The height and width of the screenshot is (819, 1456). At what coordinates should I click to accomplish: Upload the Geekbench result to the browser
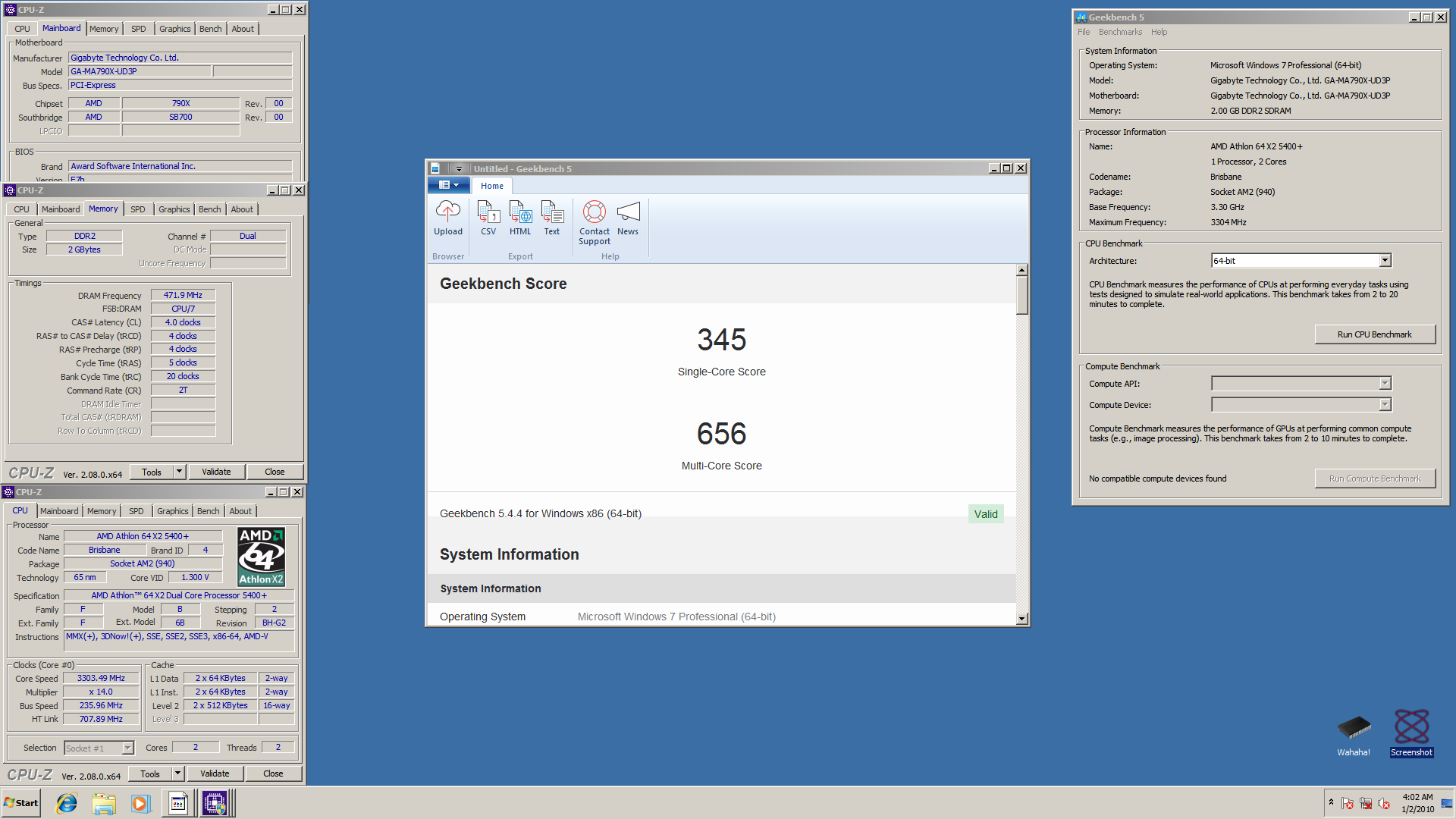coord(447,218)
